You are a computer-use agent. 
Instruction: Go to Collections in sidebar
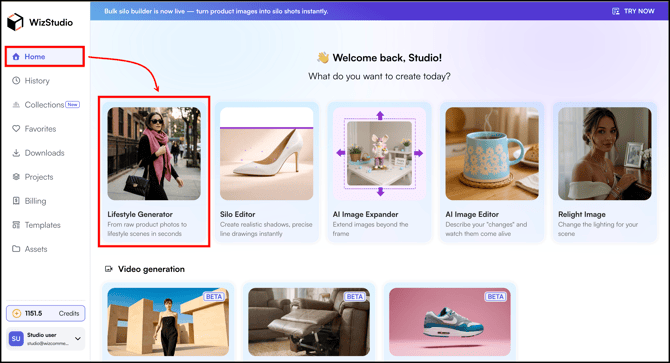point(44,105)
